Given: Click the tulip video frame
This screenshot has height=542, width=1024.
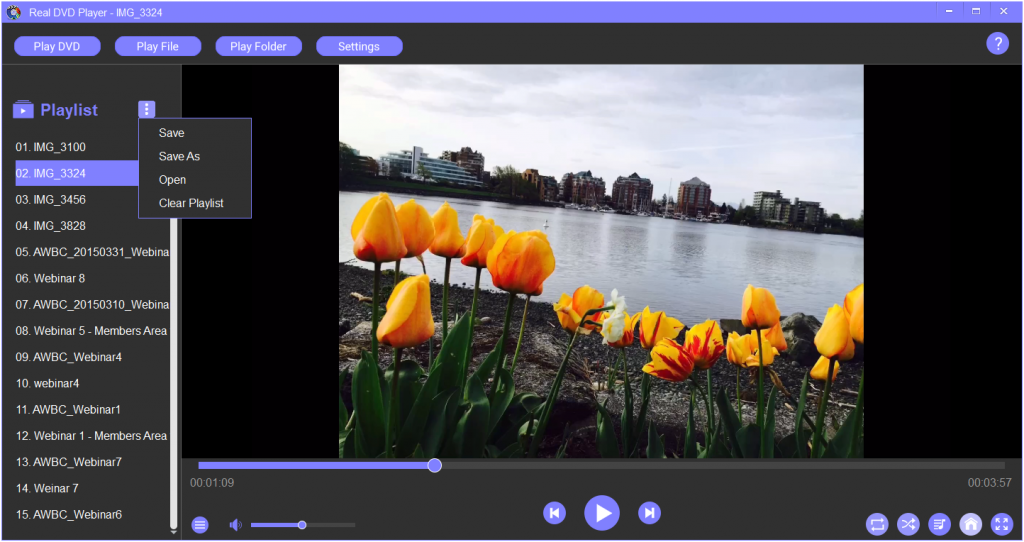Looking at the screenshot, I should 601,261.
